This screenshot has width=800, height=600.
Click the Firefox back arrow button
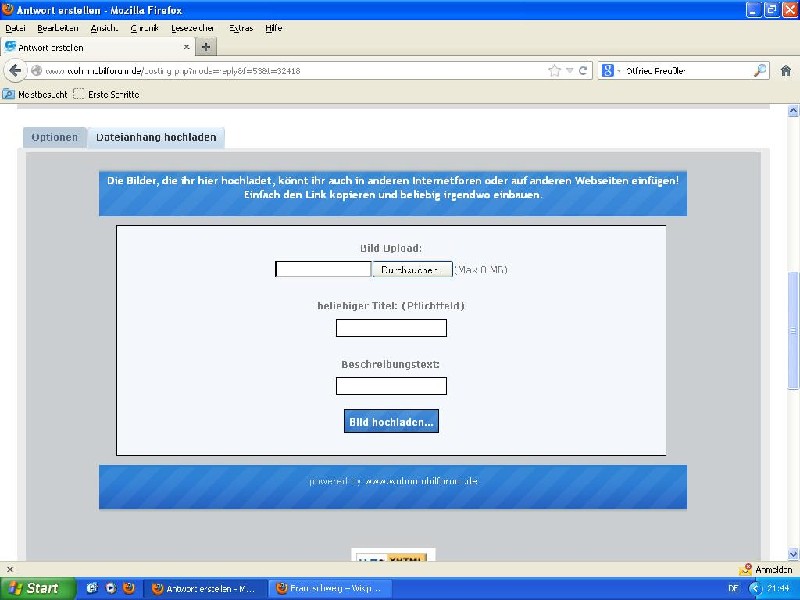(14, 71)
